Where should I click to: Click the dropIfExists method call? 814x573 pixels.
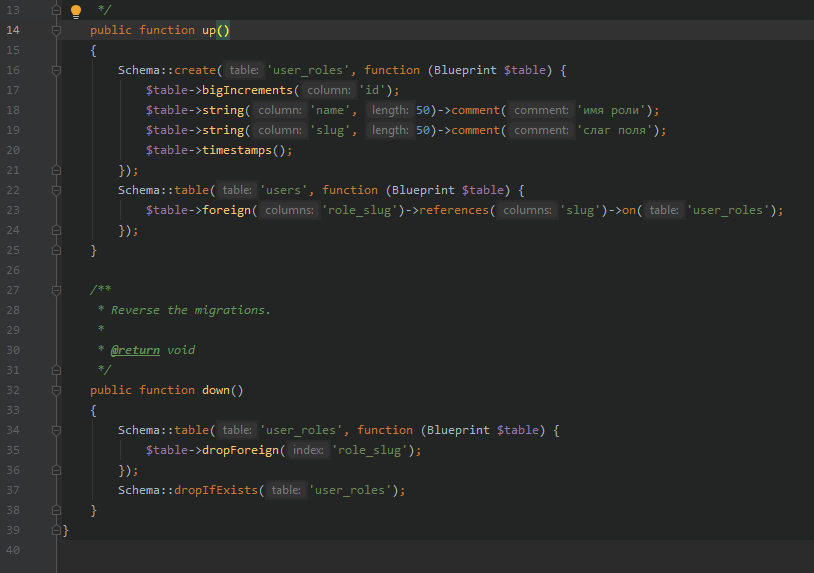[x=216, y=490]
